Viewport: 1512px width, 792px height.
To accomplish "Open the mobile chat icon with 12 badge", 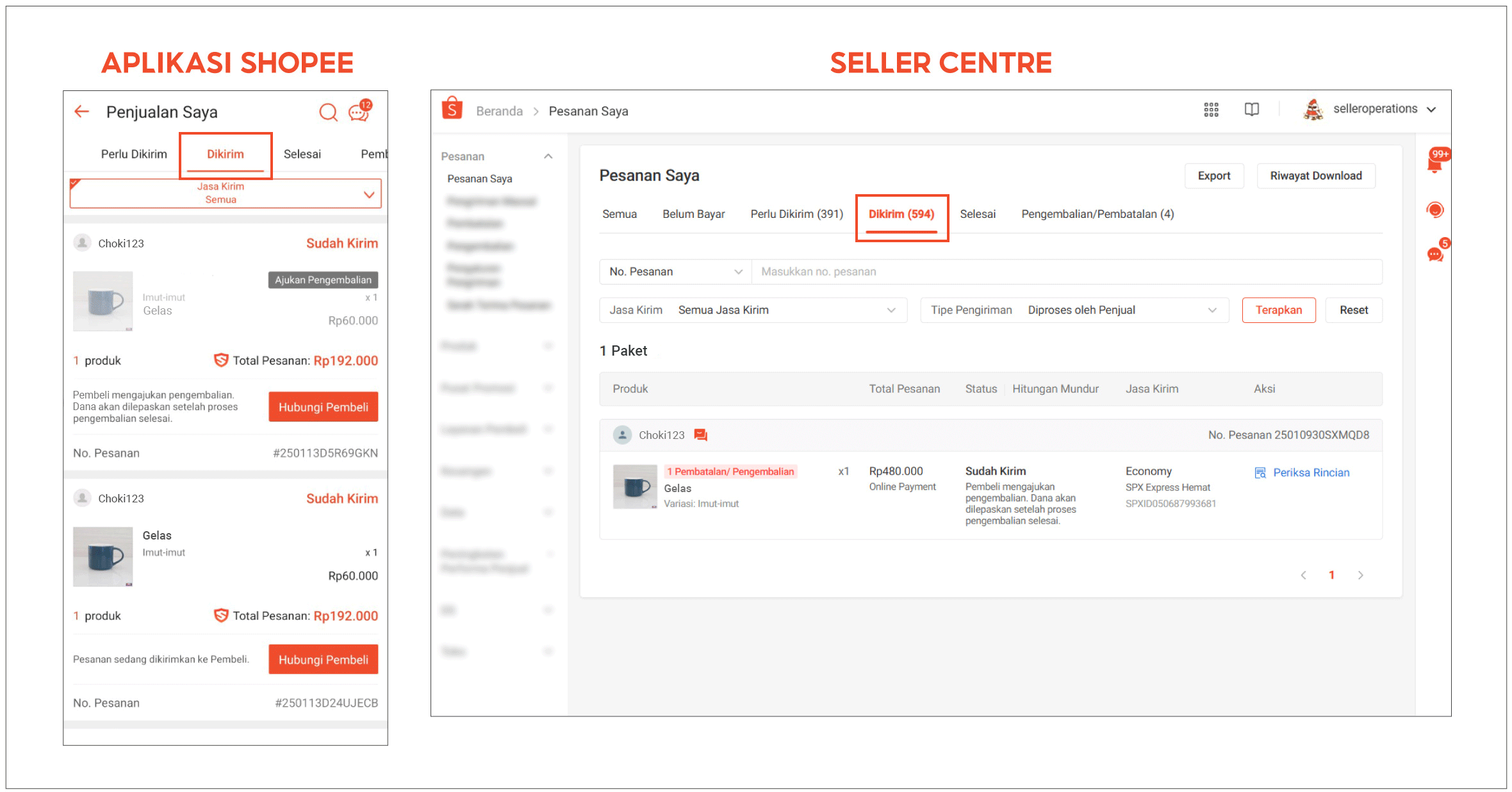I will [359, 112].
